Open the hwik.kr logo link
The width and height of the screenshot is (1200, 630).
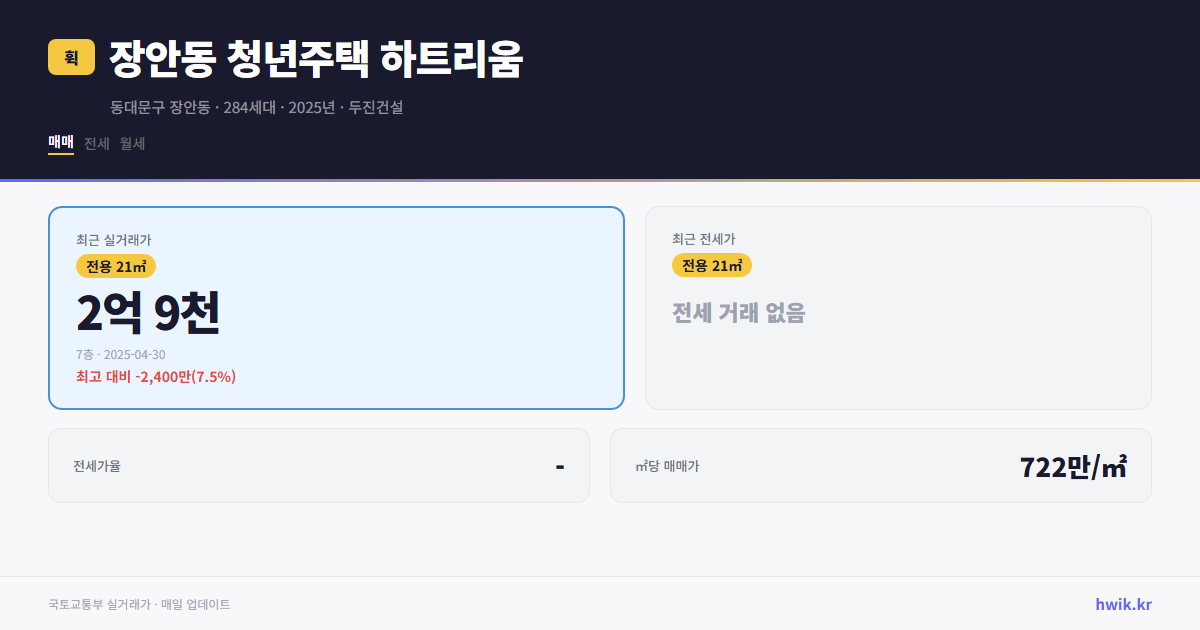coord(1122,603)
